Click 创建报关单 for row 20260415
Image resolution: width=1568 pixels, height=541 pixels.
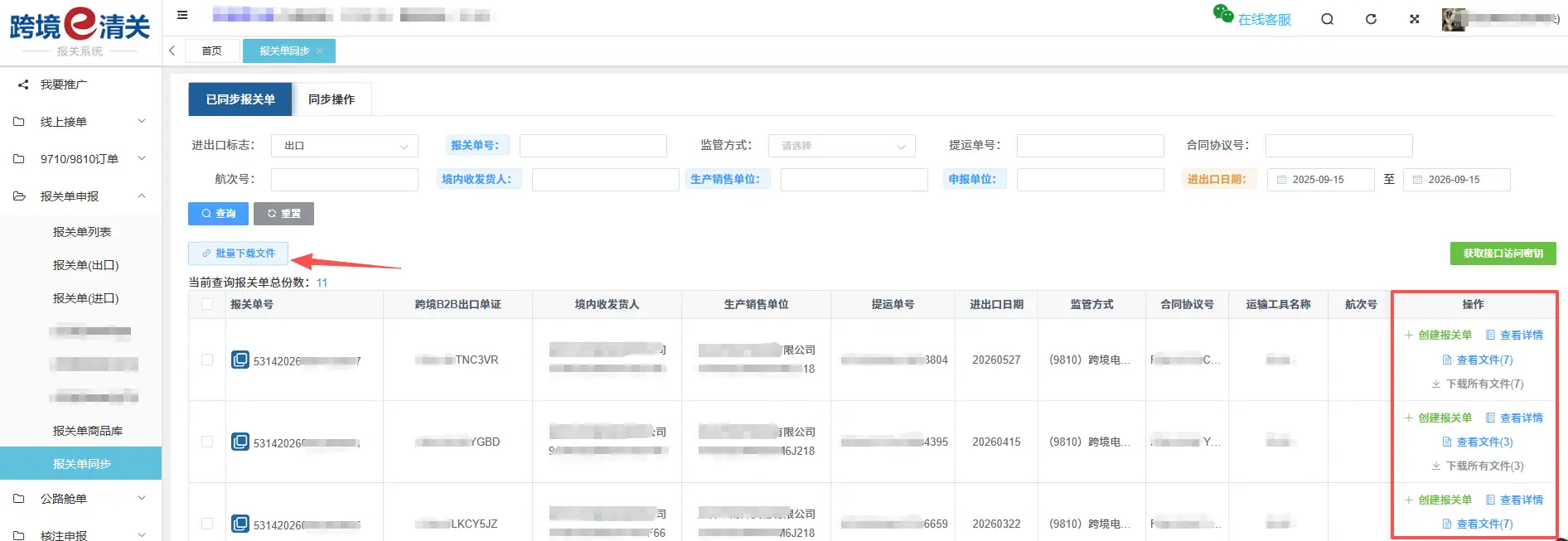click(1438, 418)
